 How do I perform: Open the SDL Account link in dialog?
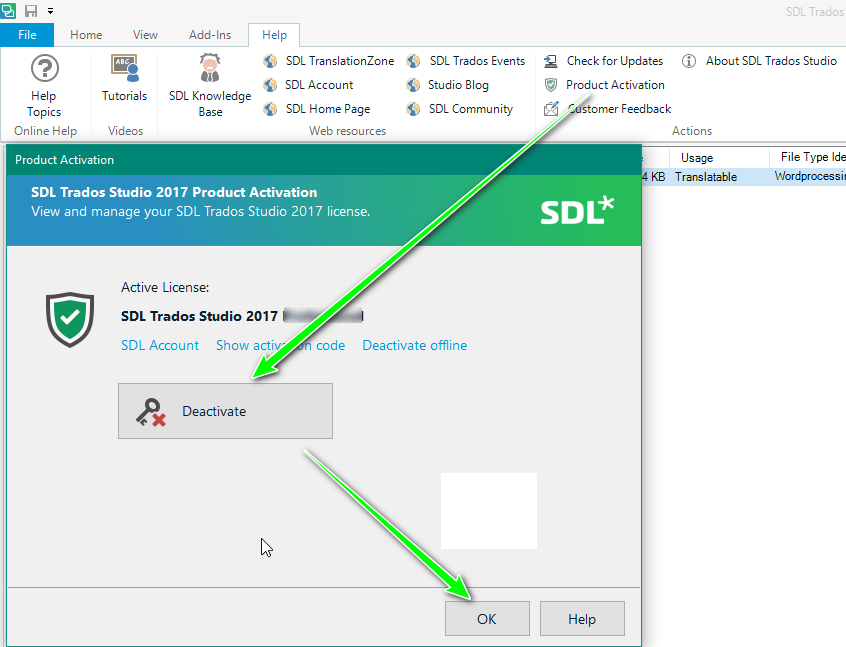pos(160,345)
